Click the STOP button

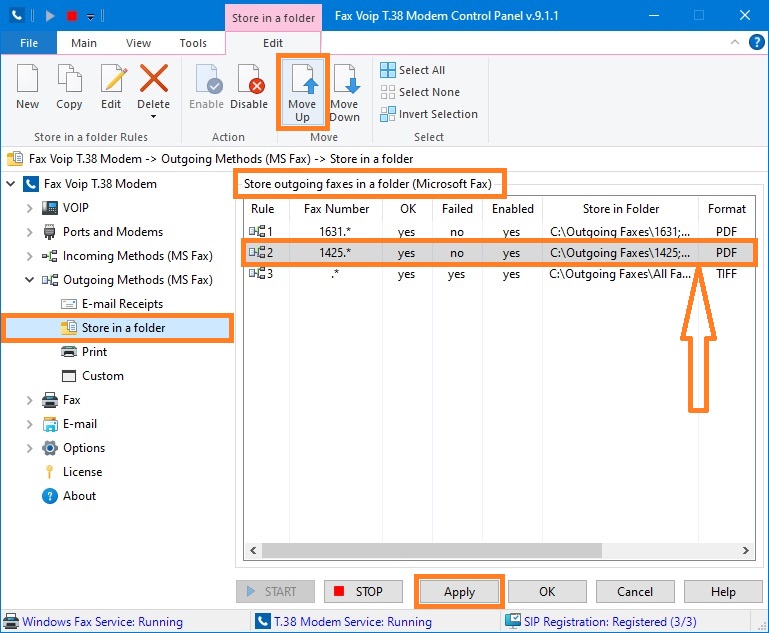point(363,592)
